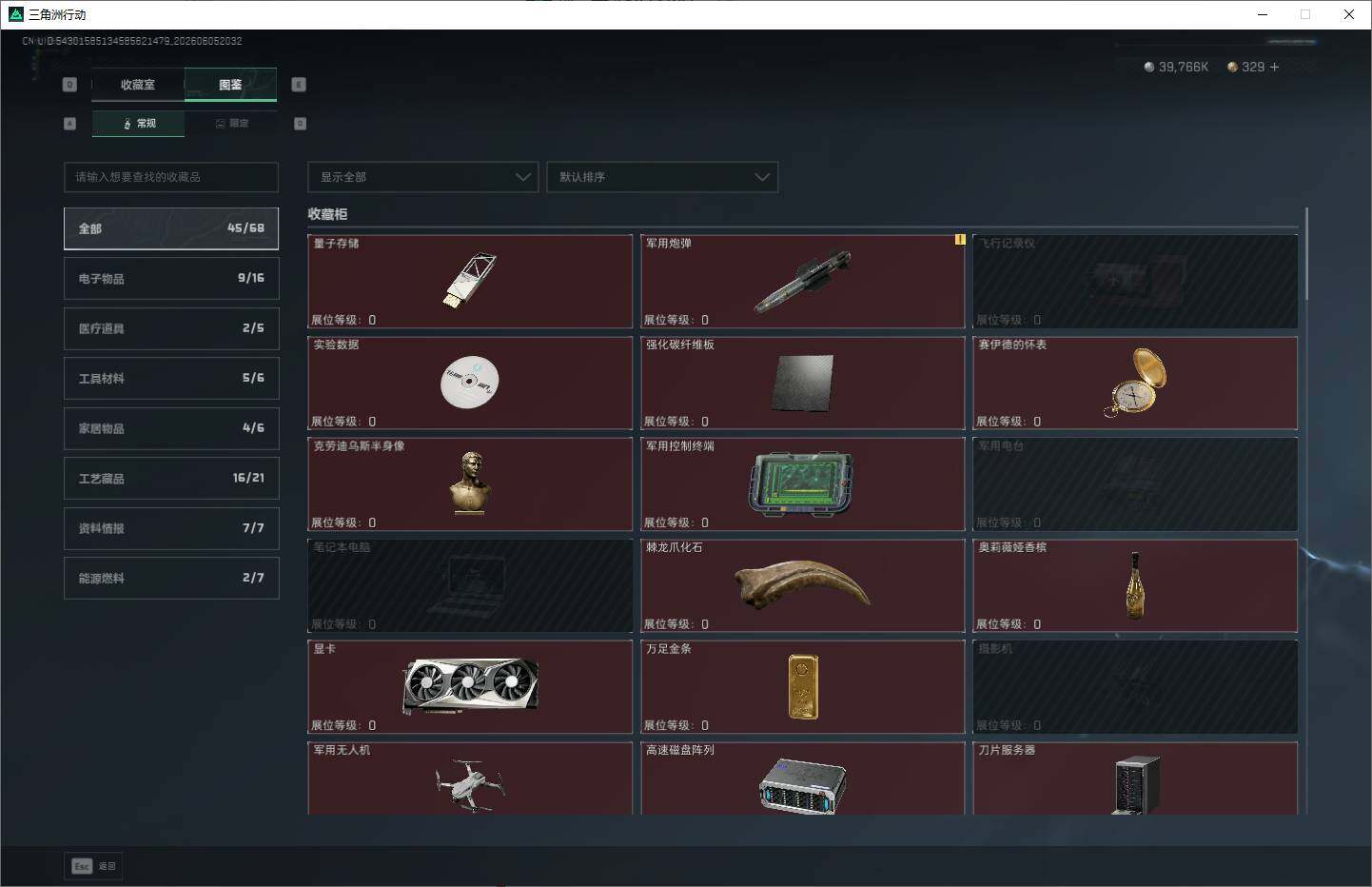Viewport: 1372px width, 887px height.
Task: Open the 赛伊德的怀表 pocket watch card
Action: pos(1135,383)
